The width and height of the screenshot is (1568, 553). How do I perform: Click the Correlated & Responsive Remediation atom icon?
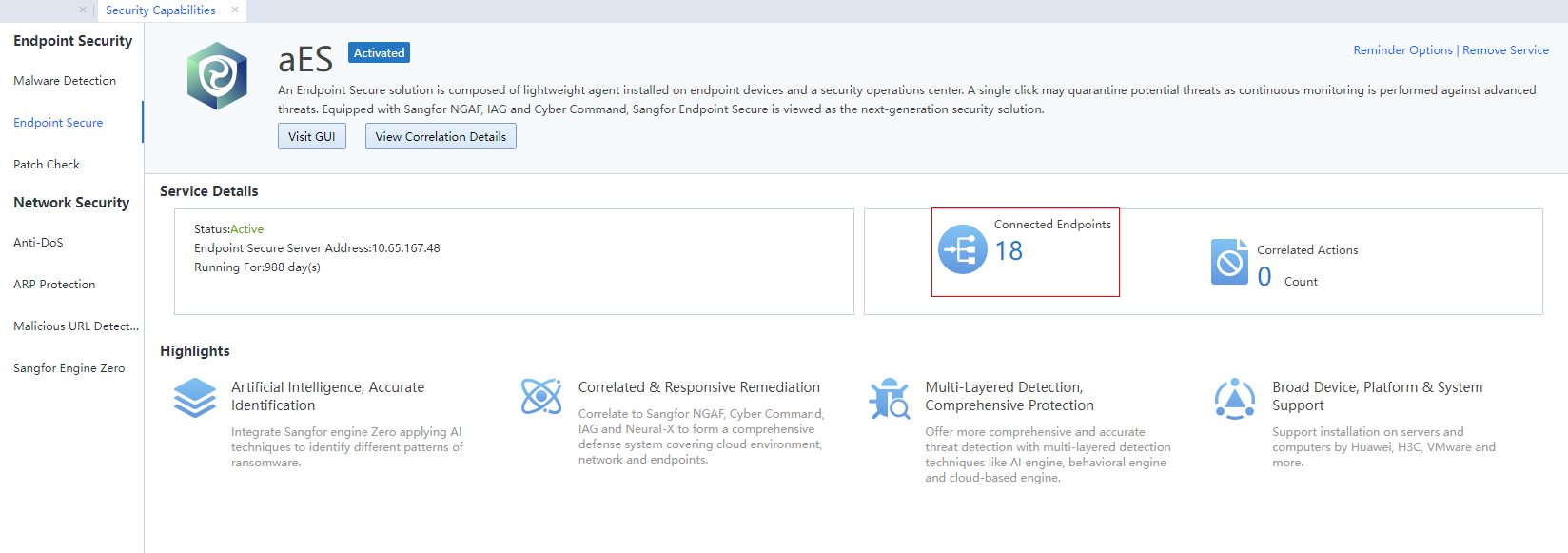(541, 396)
